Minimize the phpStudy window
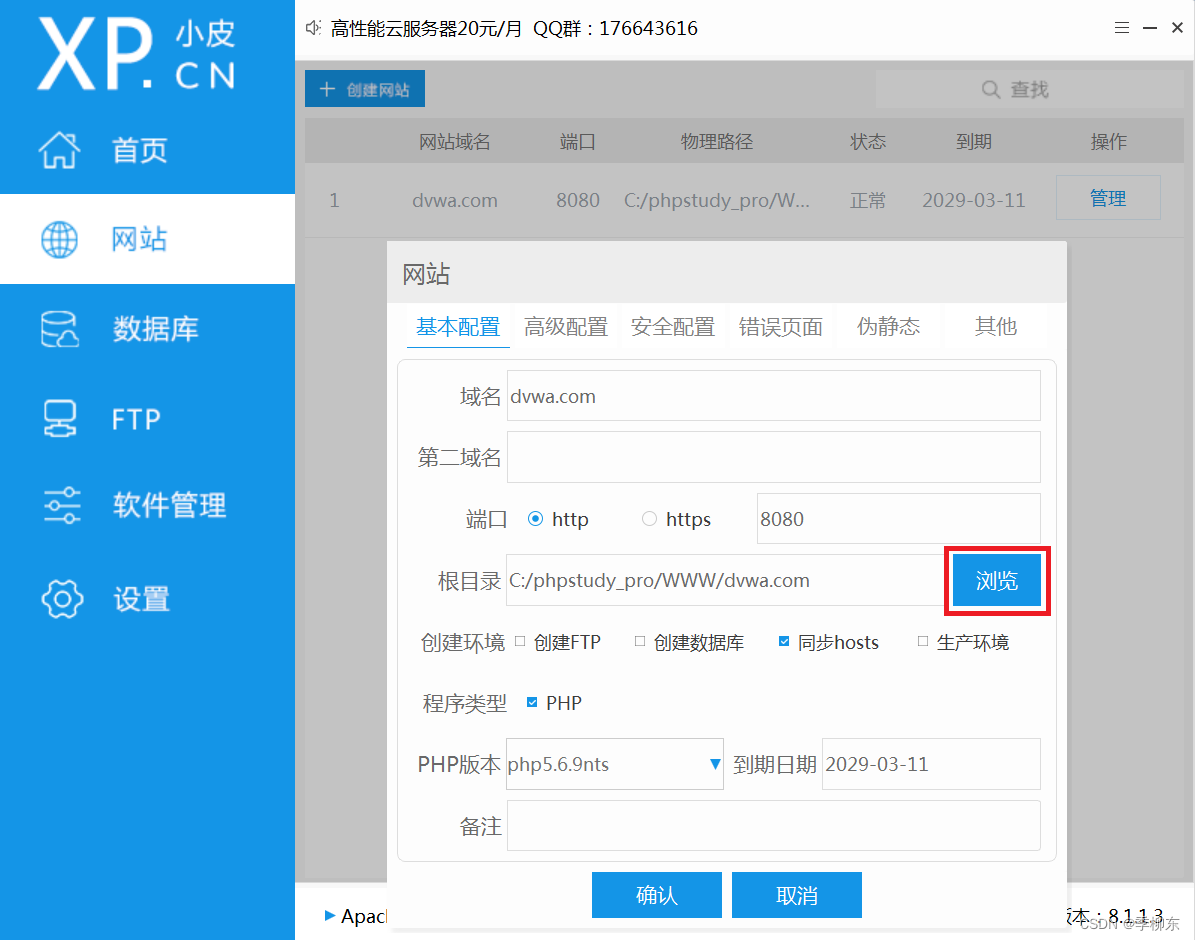 click(x=1150, y=28)
